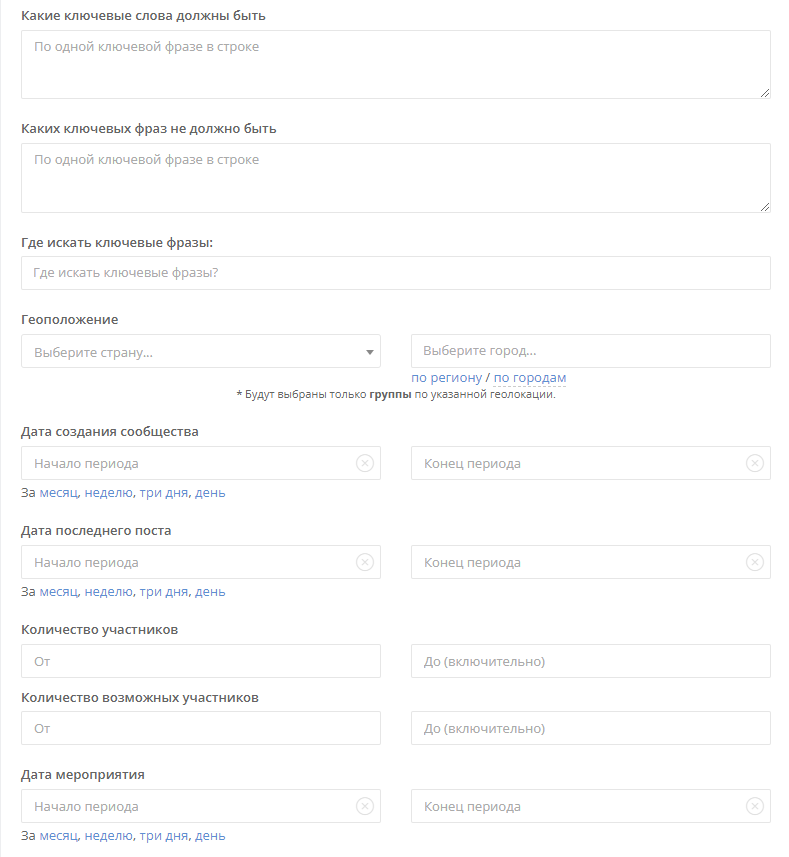The width and height of the screenshot is (789, 857).
Task: Clear community creation start date field
Action: pos(365,463)
